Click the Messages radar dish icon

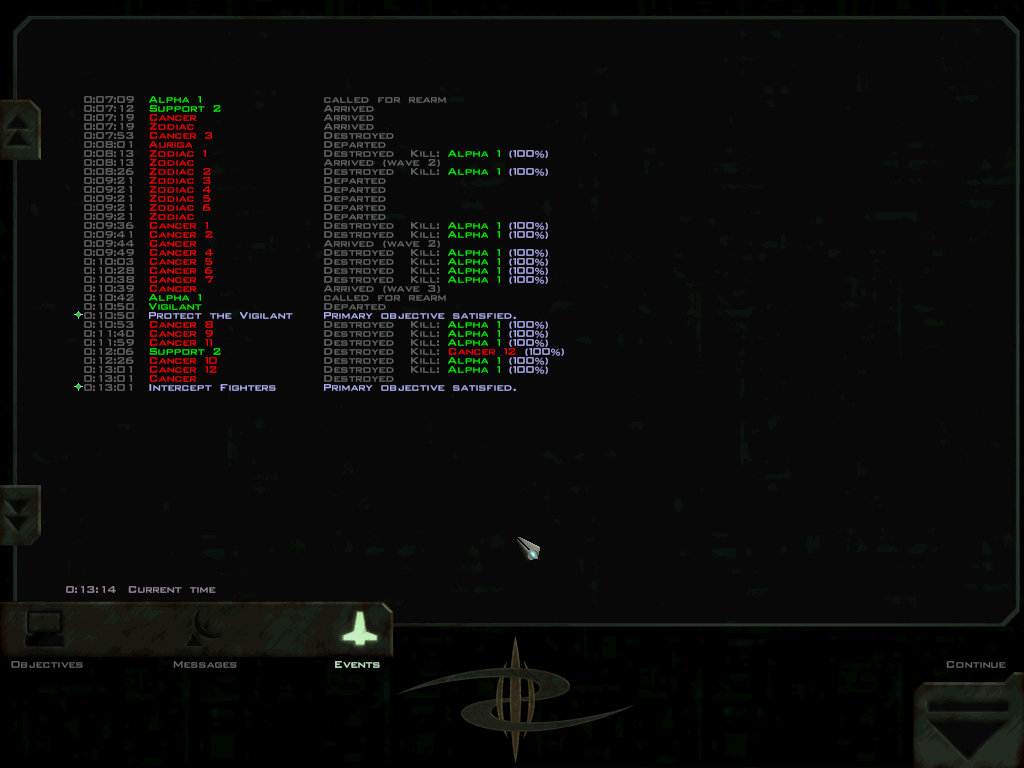pyautogui.click(x=204, y=628)
